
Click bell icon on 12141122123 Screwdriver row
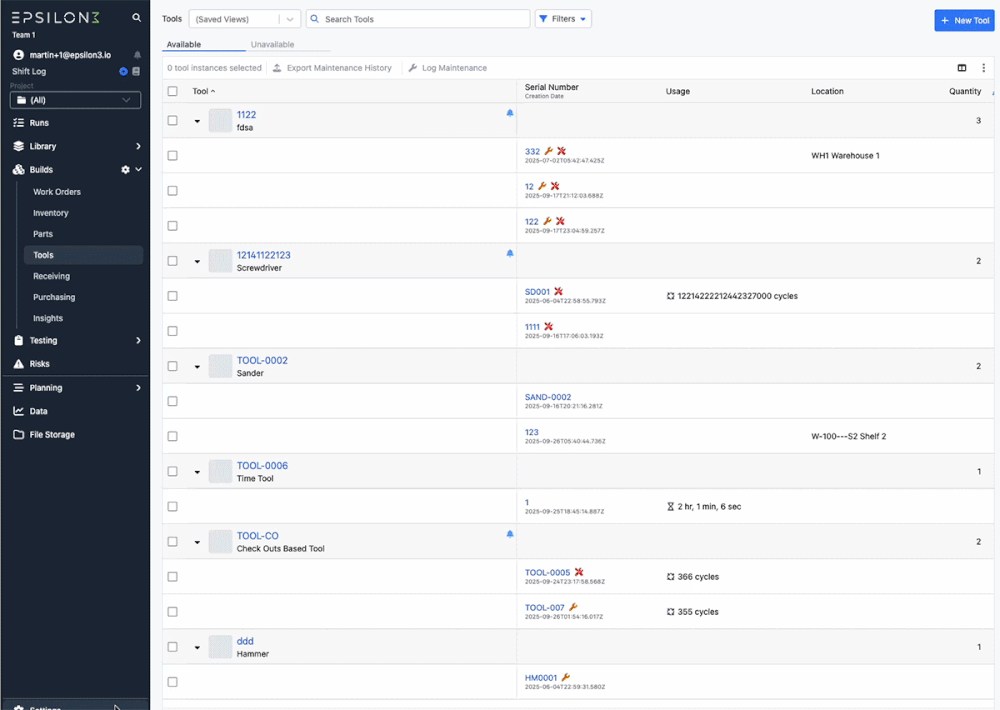(510, 253)
